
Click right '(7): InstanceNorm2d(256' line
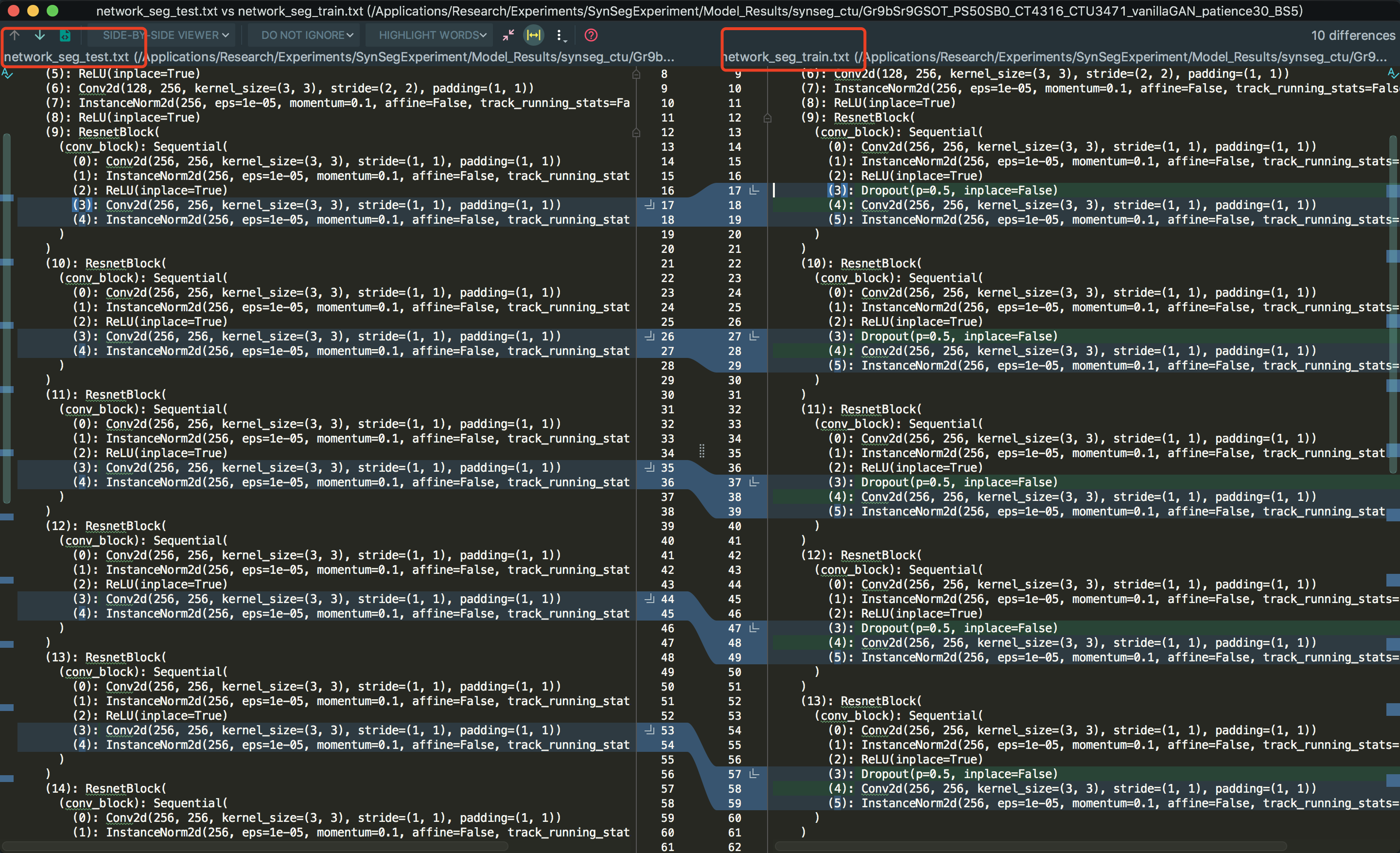tap(1100, 88)
